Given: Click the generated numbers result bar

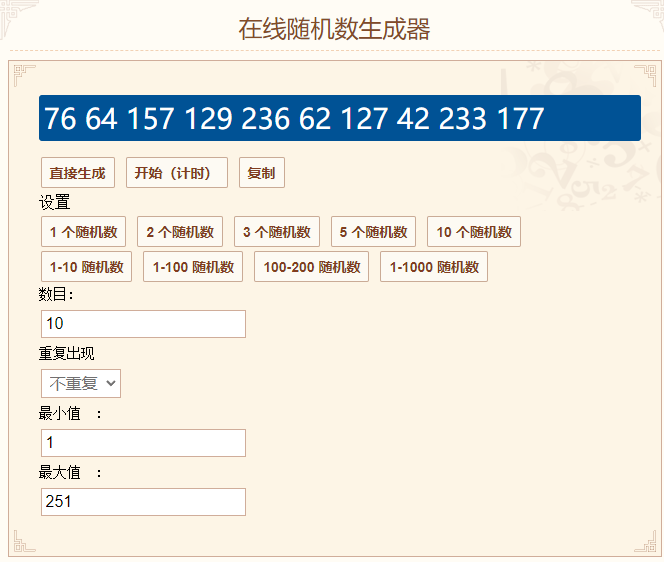Looking at the screenshot, I should point(340,118).
